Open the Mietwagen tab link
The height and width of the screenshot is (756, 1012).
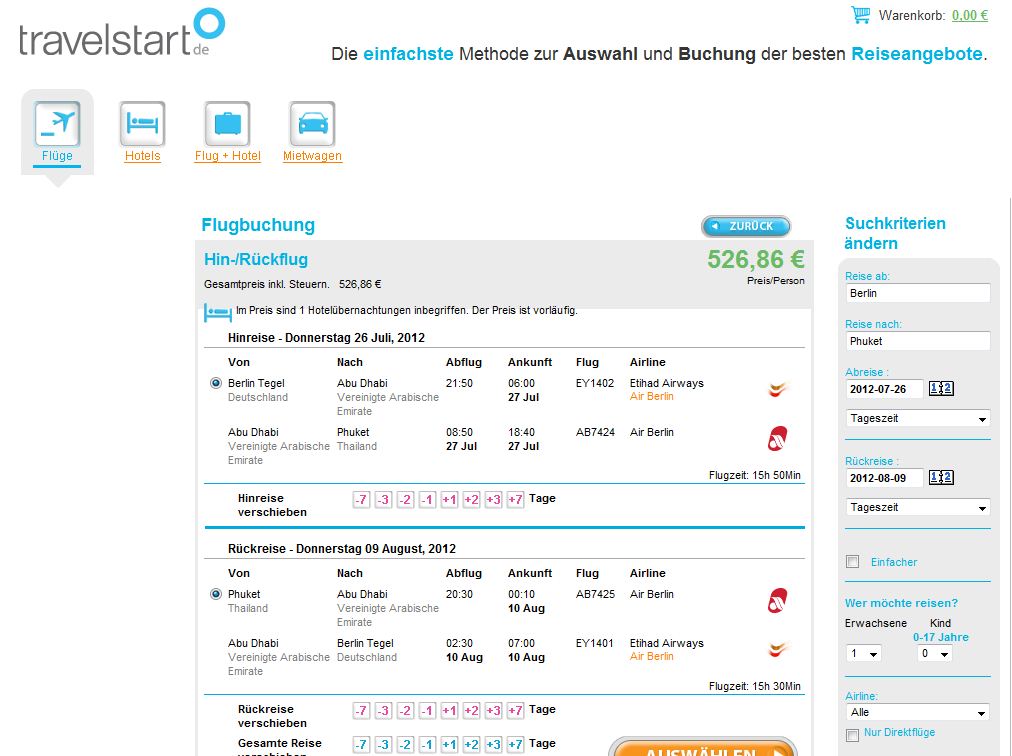click(312, 156)
